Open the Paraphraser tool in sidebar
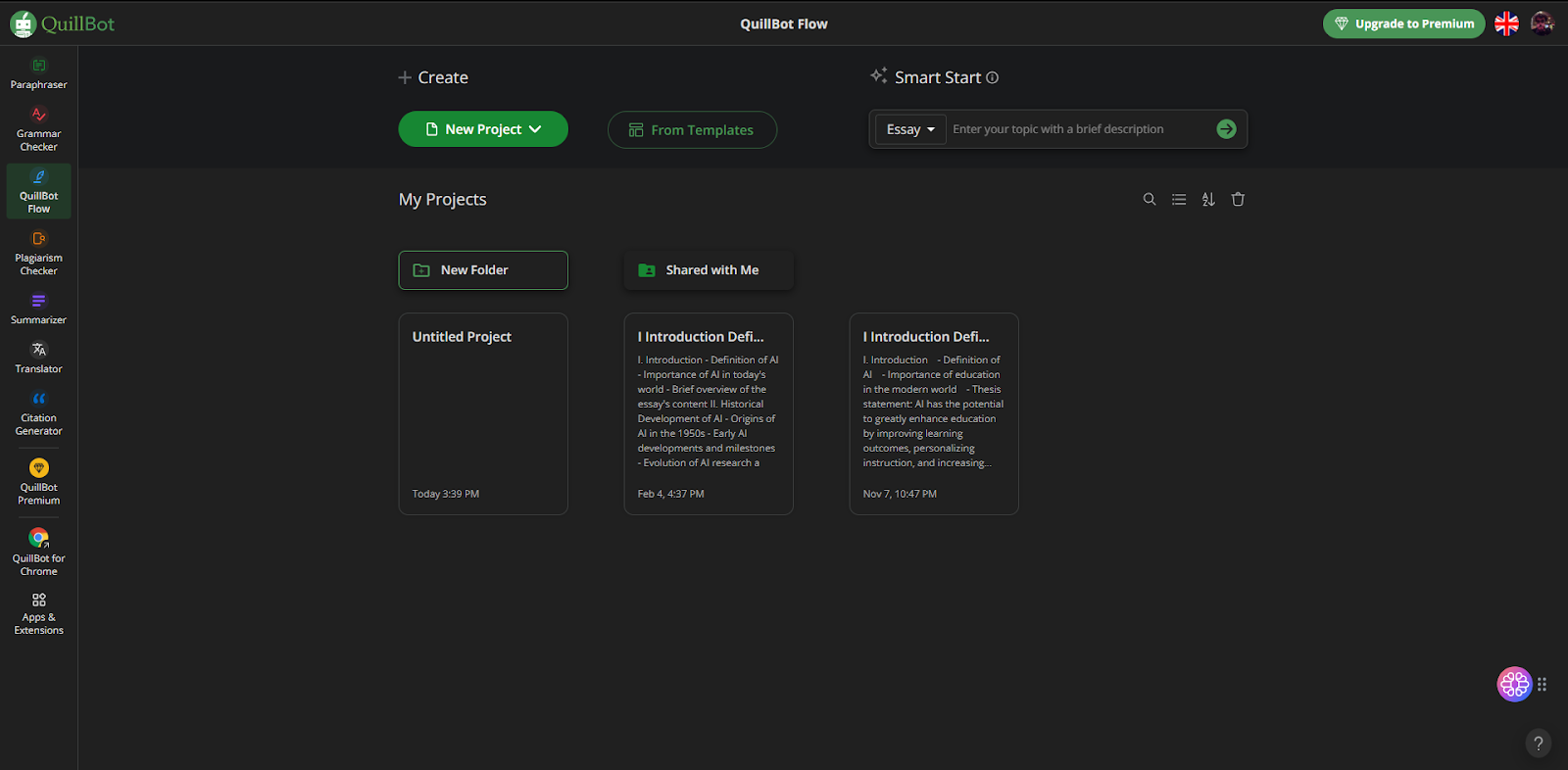Viewport: 1568px width, 770px height. (x=38, y=74)
